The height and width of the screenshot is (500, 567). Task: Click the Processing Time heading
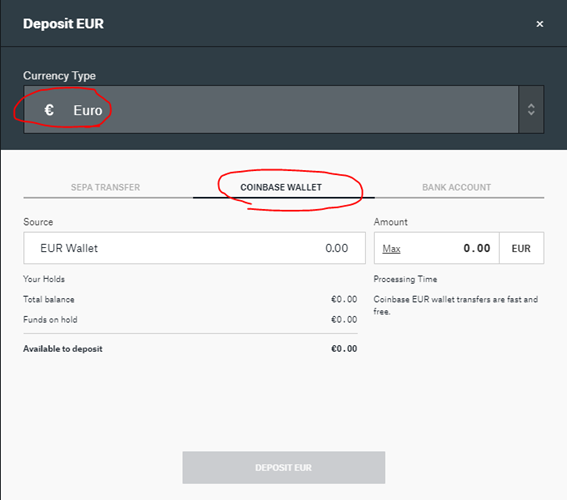coord(405,279)
